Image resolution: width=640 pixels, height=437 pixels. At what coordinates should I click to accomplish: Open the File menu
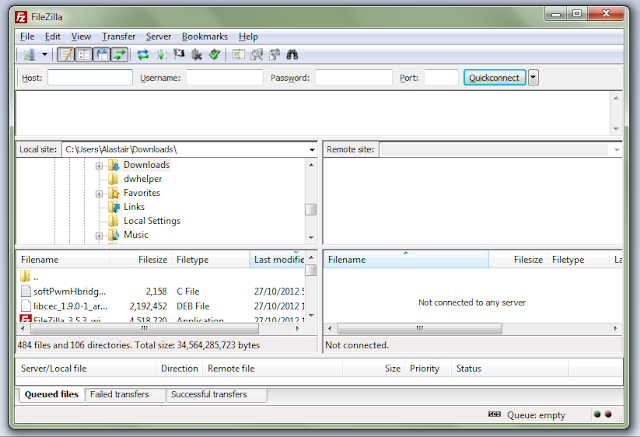pos(27,37)
